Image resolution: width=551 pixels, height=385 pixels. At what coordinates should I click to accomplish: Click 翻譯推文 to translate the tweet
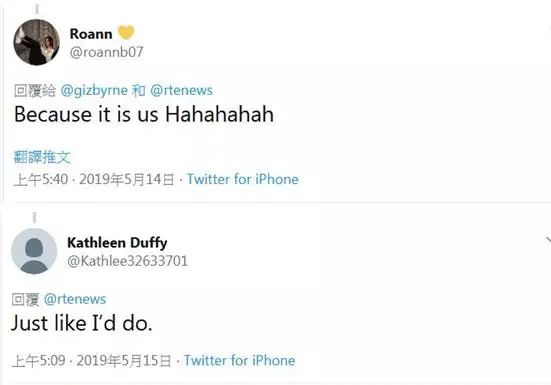(42, 157)
